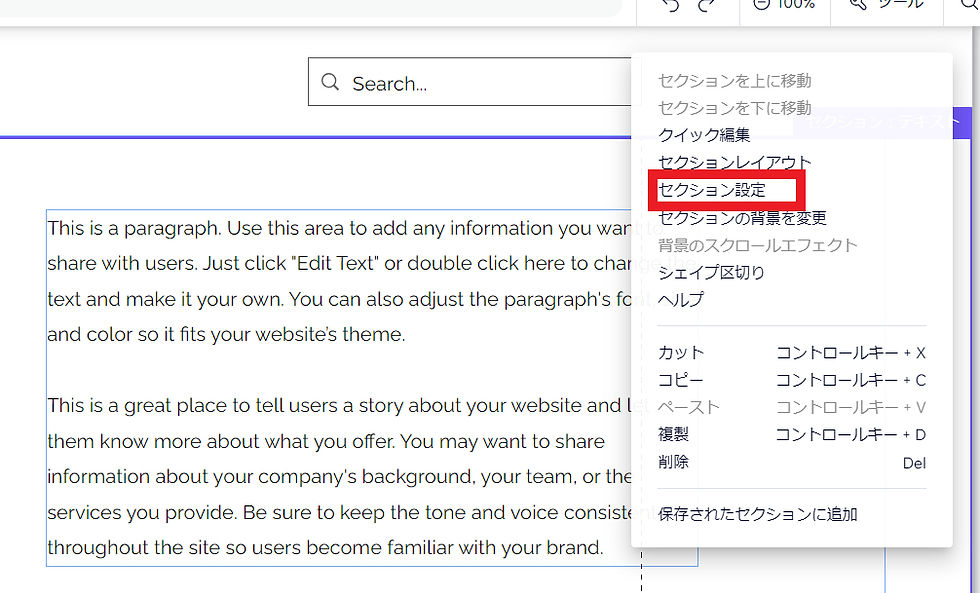This screenshot has width=980, height=593.
Task: Click inside the Search... input field
Action: (x=469, y=82)
